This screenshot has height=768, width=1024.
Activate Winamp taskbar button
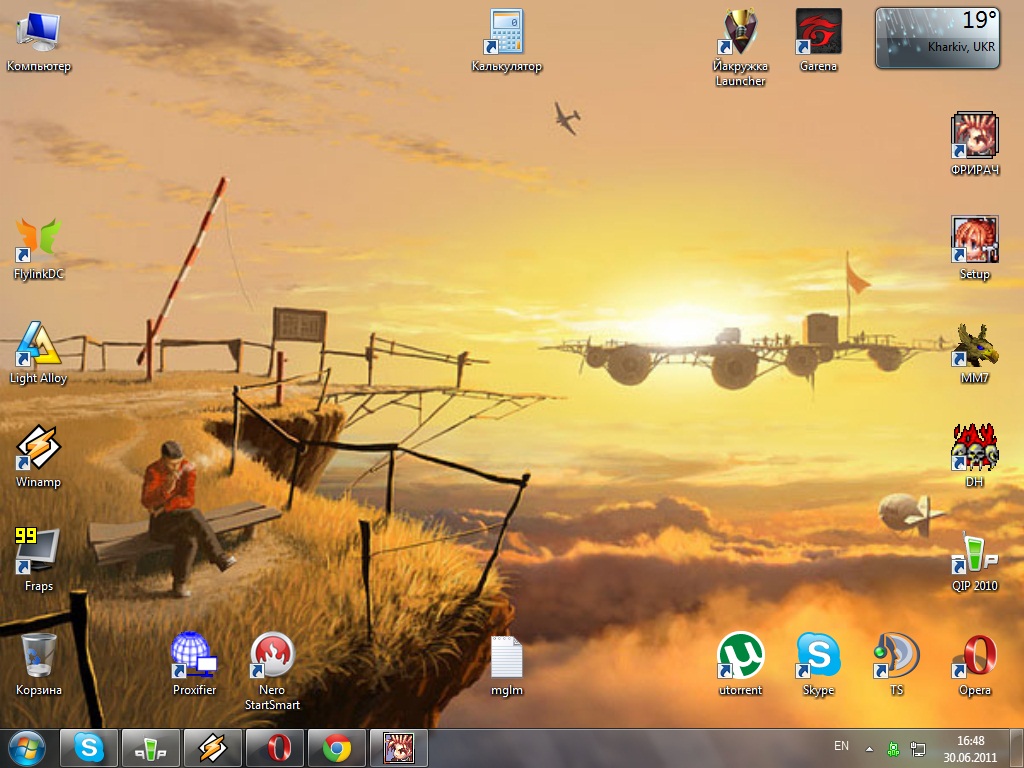coord(213,748)
